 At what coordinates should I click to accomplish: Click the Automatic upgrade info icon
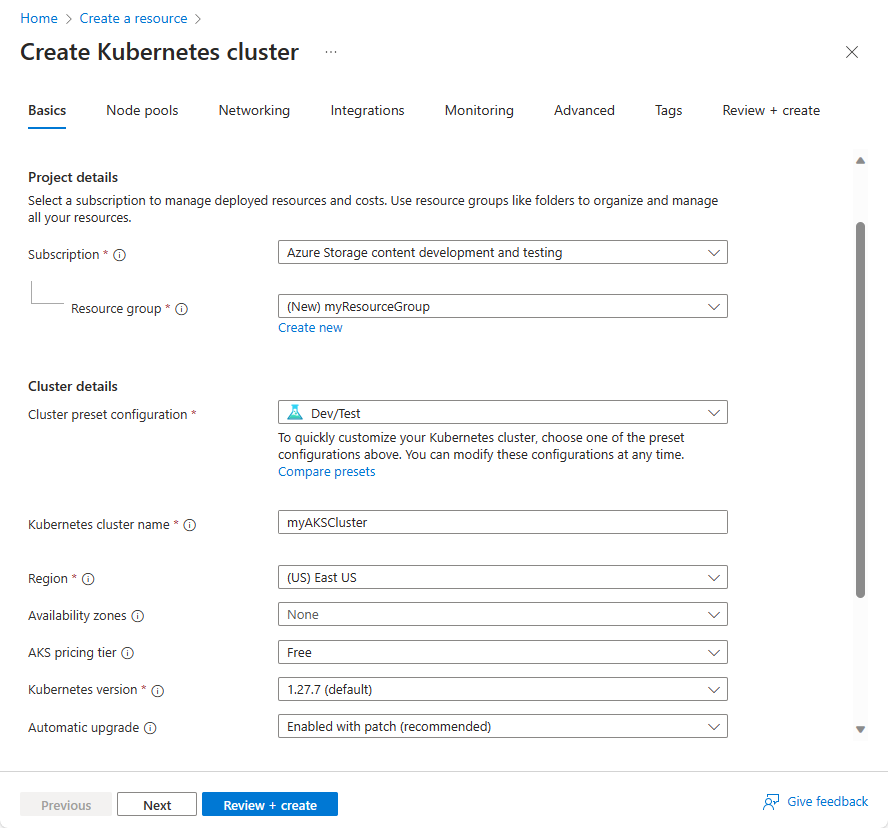tap(150, 728)
